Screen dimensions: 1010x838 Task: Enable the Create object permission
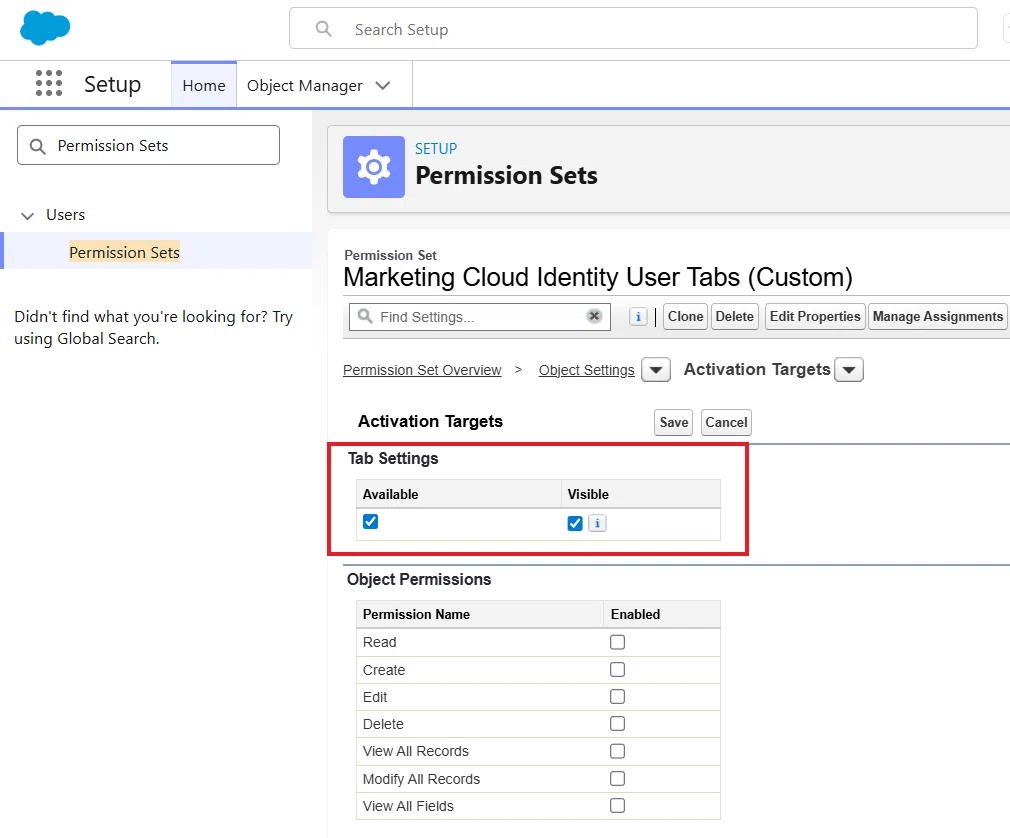[617, 669]
